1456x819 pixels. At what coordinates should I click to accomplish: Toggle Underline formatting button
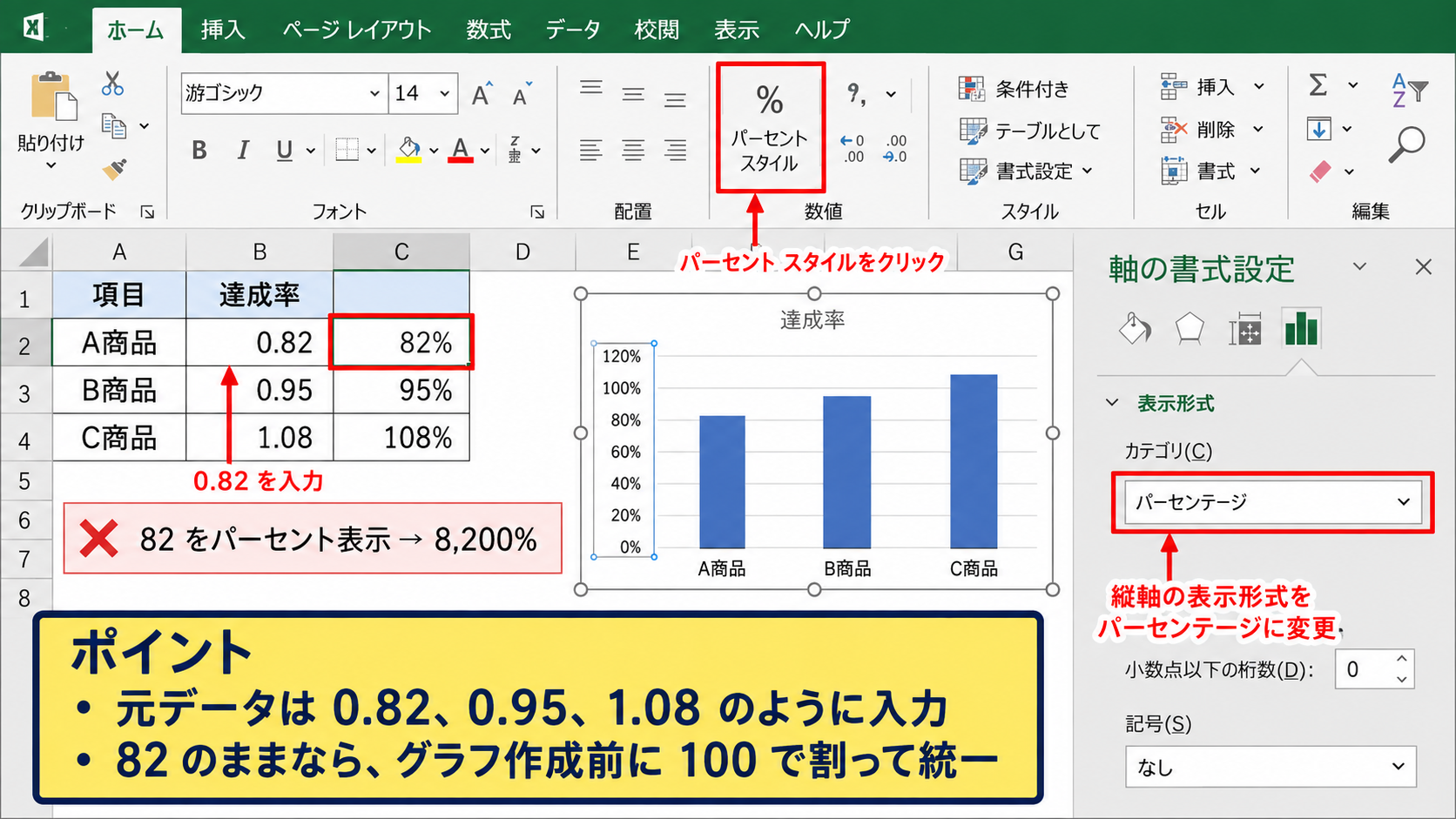click(x=284, y=151)
